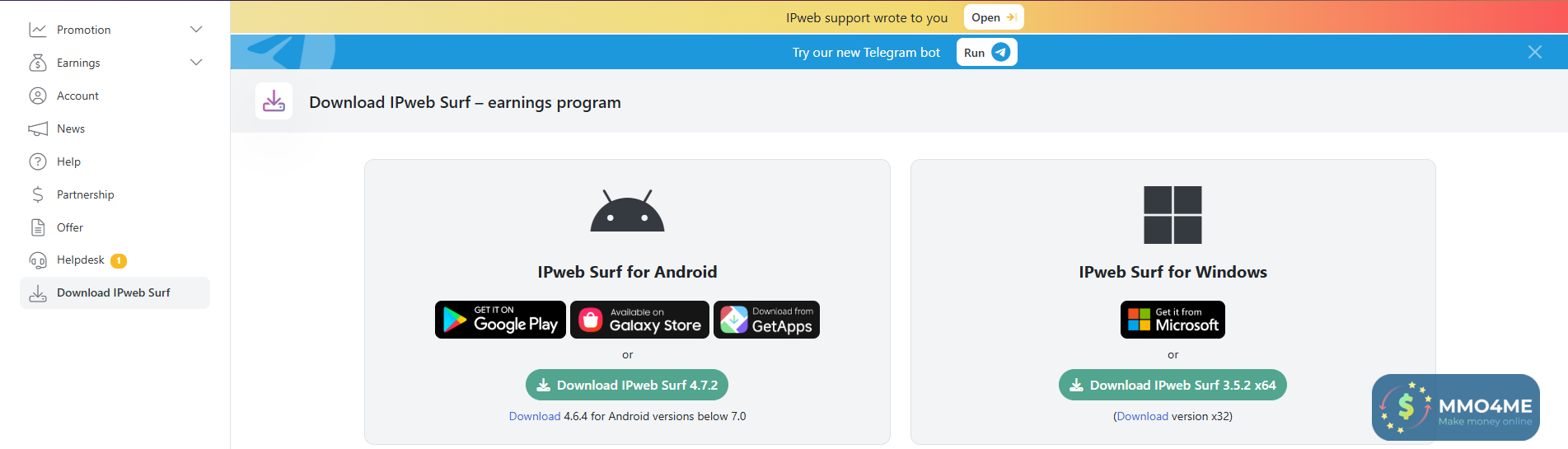Open the Google Play store badge
The image size is (1568, 449).
point(500,320)
